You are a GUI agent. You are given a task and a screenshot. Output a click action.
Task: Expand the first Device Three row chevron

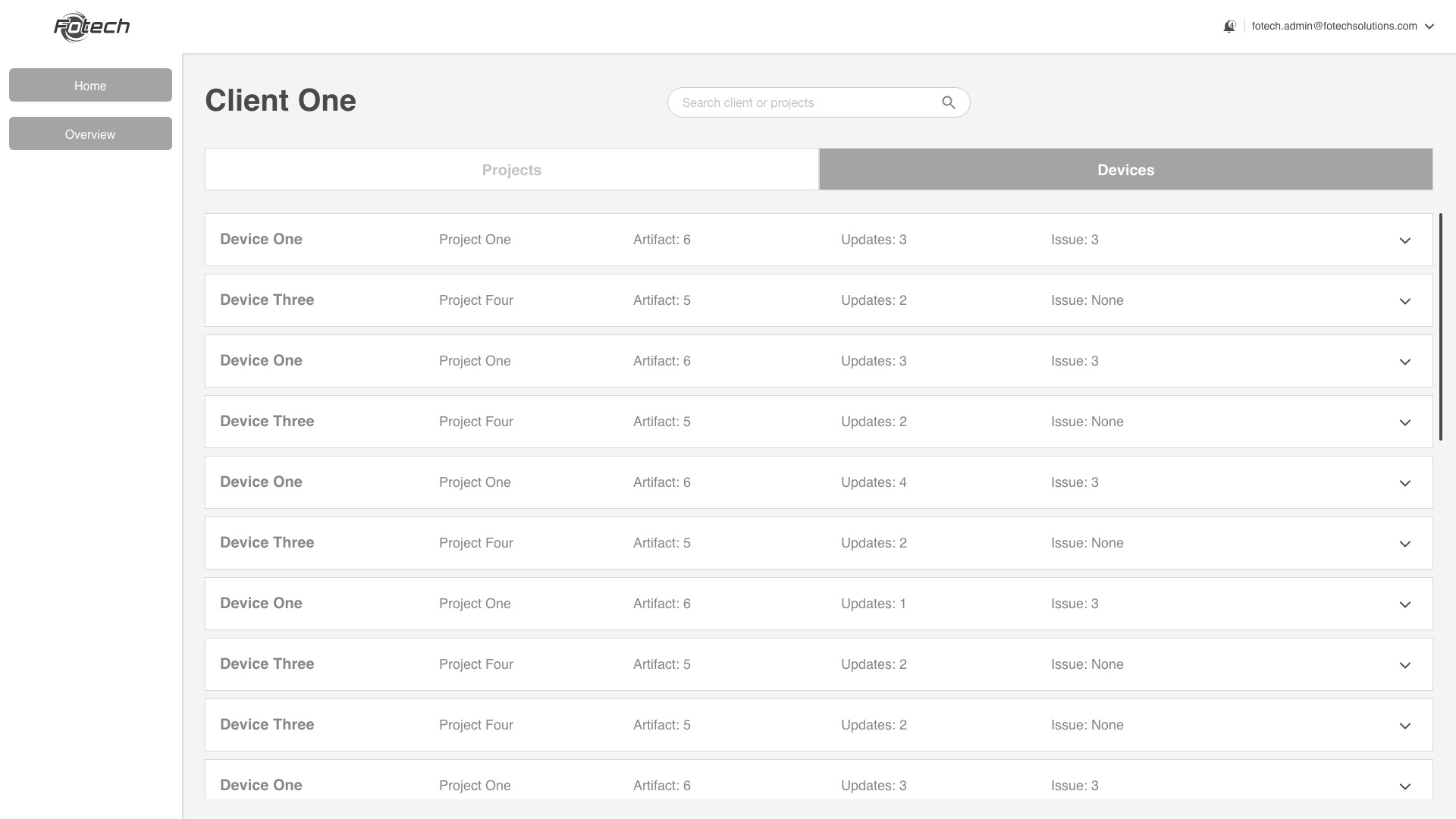tap(1404, 301)
